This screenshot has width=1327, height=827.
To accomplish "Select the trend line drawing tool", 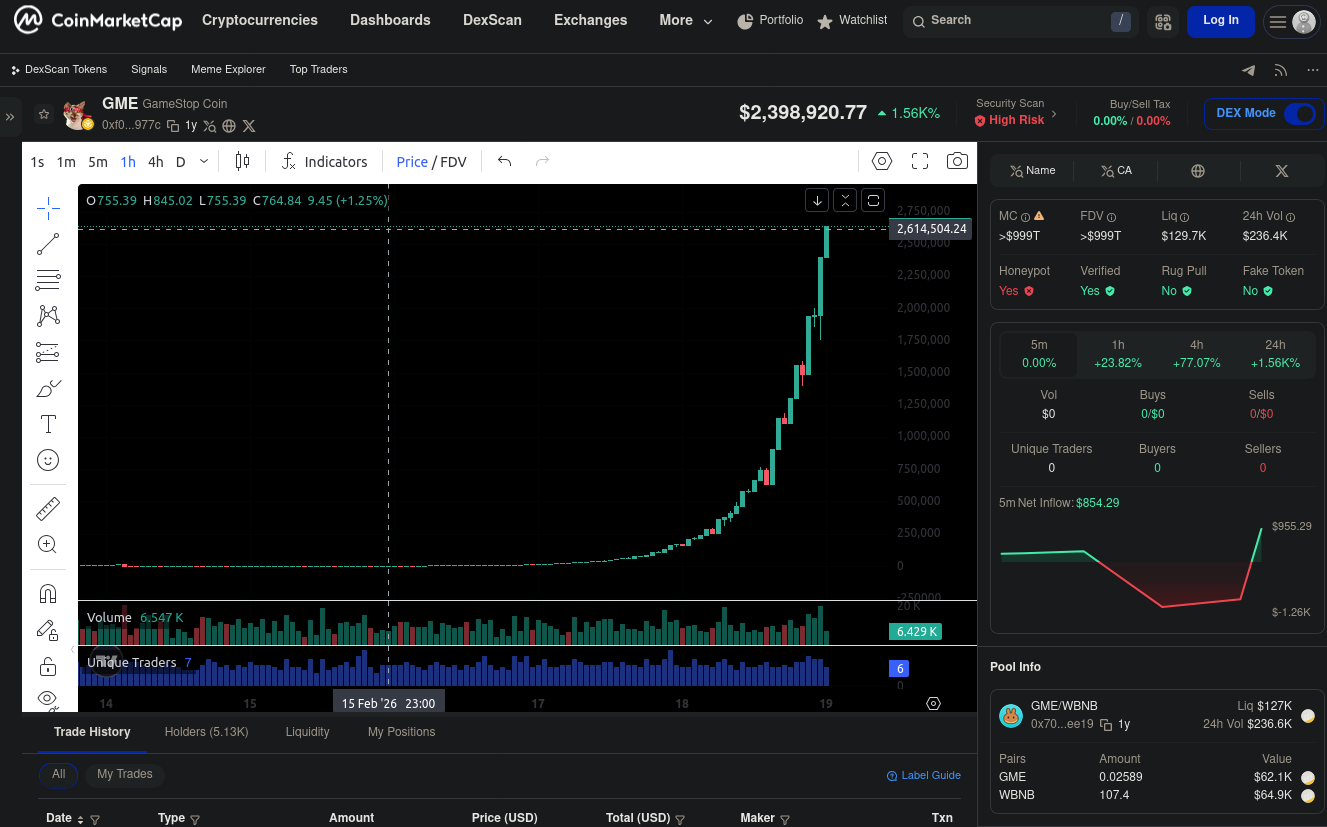I will click(48, 244).
